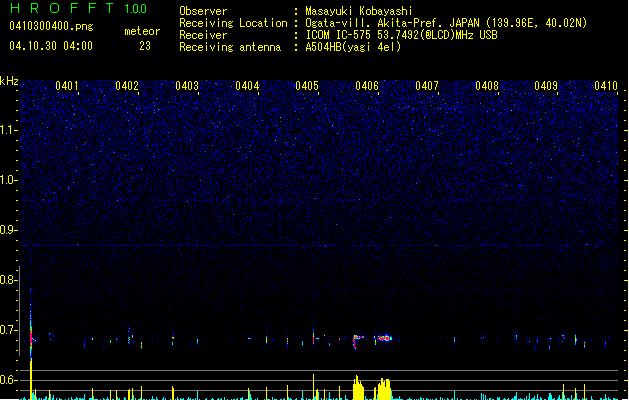The image size is (629, 400).
Task: Click the antenna value A504HB(yagi 4el)
Action: (353, 47)
